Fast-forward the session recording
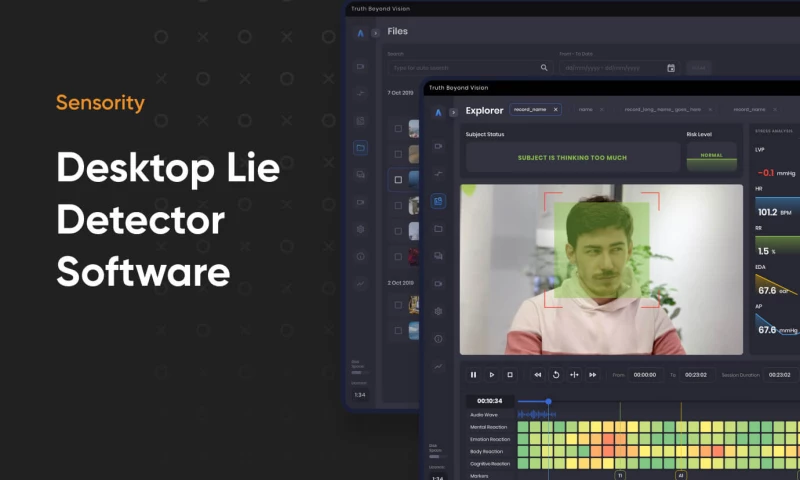This screenshot has width=800, height=480. (593, 375)
